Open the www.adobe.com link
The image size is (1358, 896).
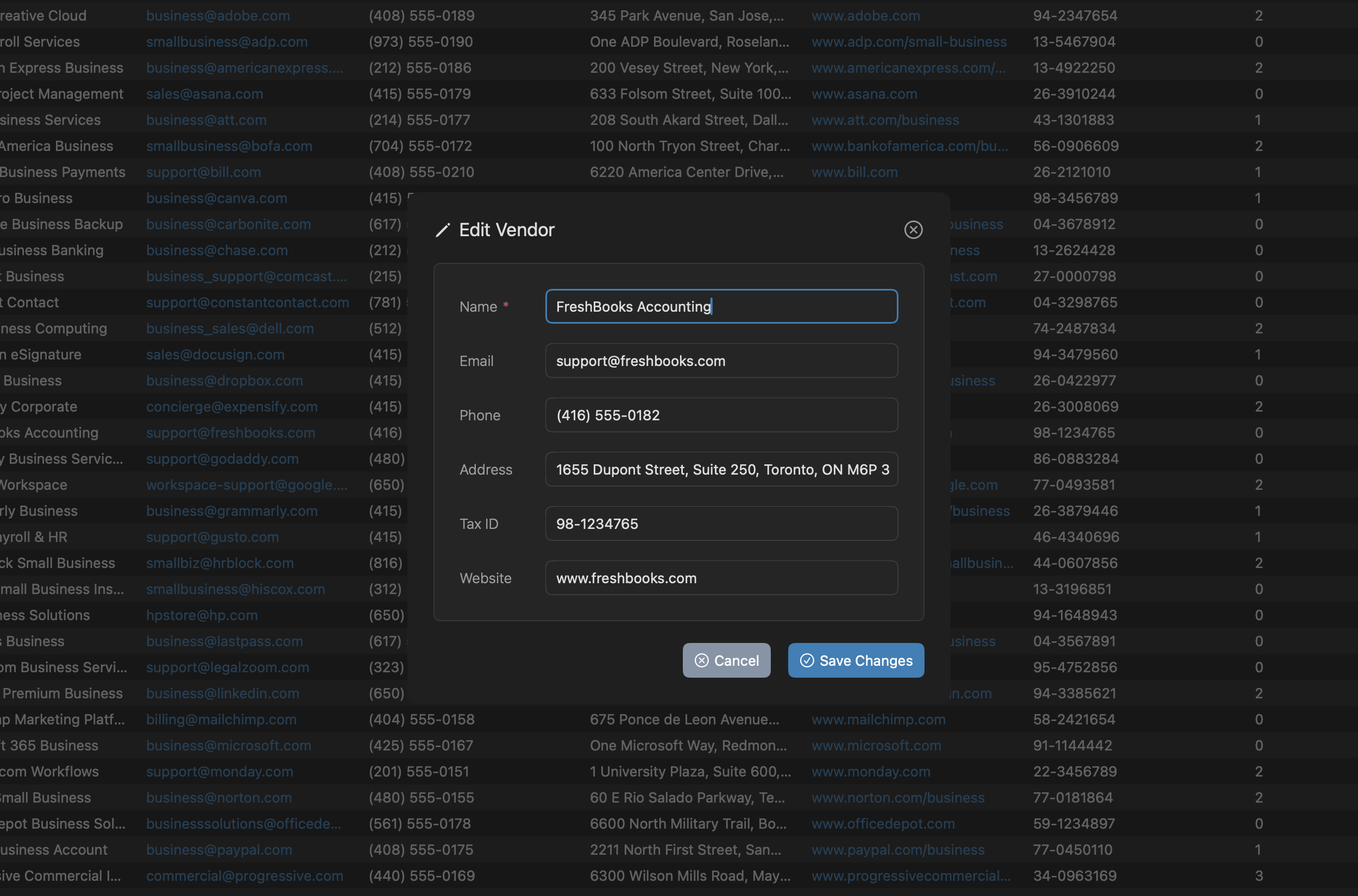[x=865, y=15]
